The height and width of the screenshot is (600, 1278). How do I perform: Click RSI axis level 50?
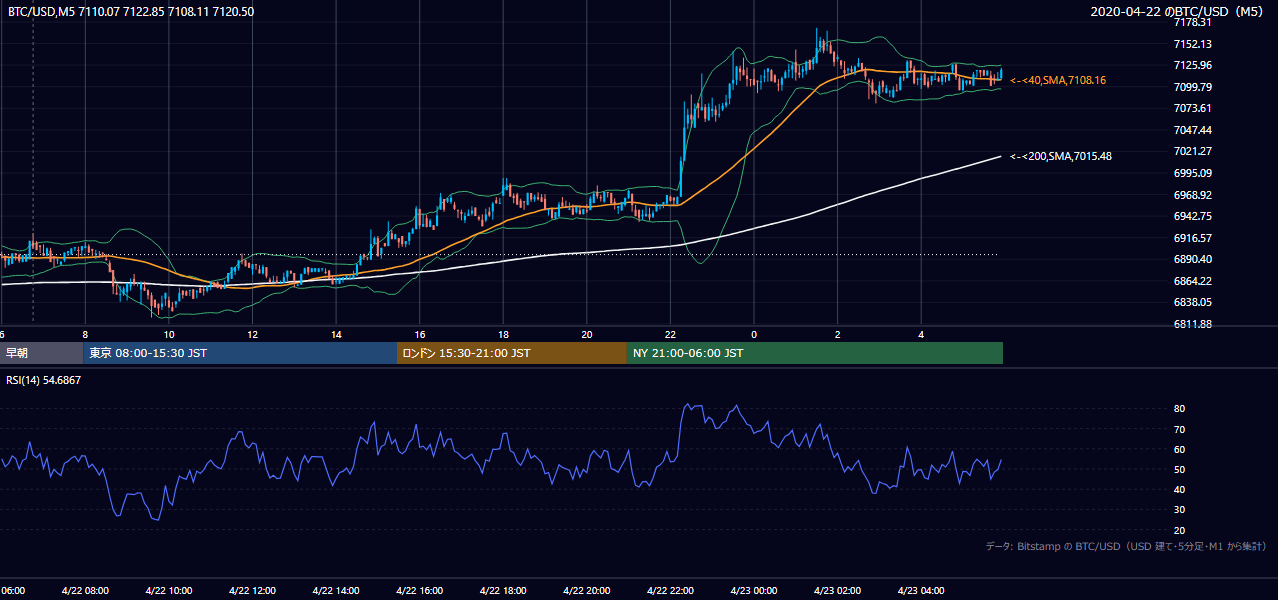tap(1180, 469)
